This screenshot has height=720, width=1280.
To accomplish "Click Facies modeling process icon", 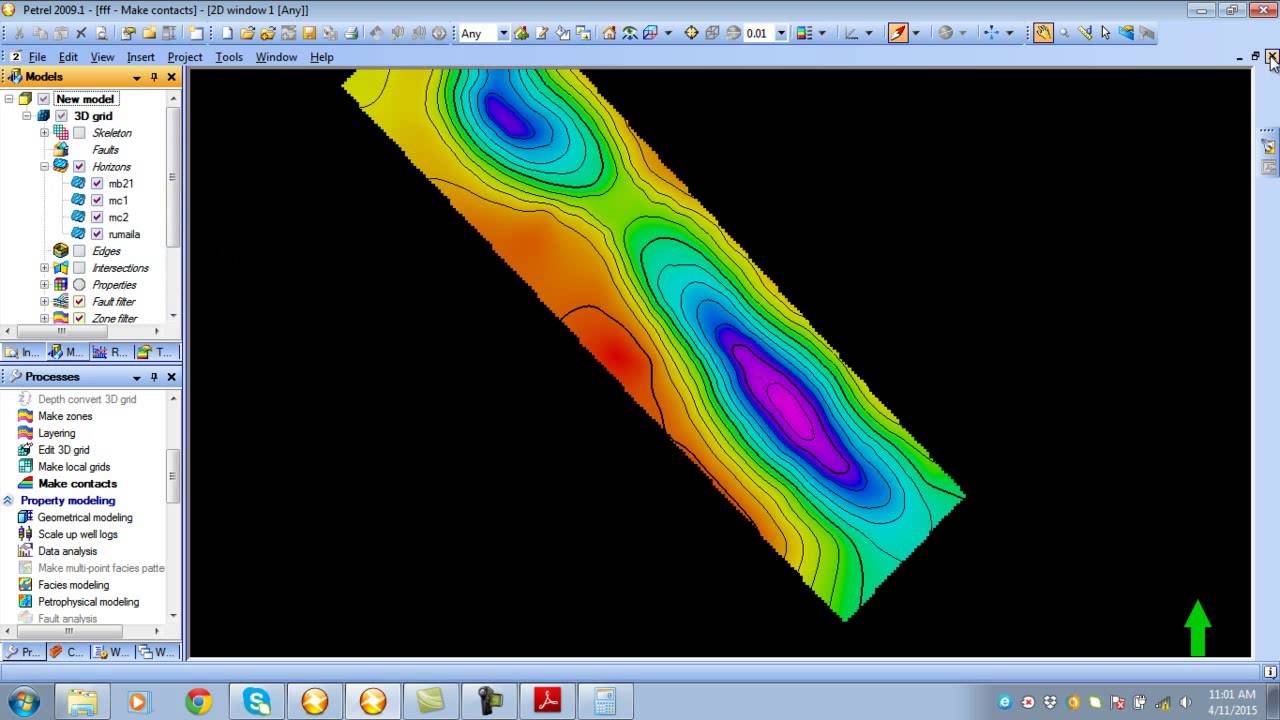I will [x=25, y=585].
